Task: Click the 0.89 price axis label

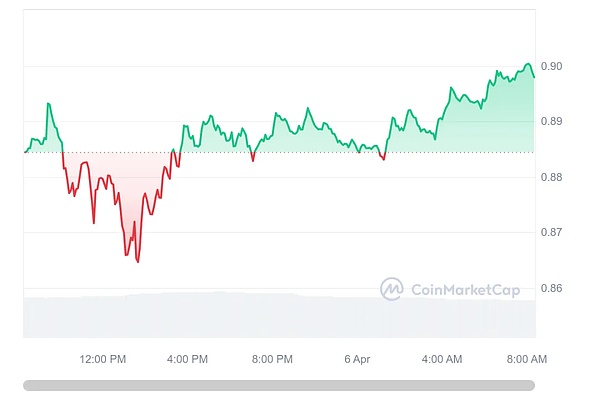Action: pos(549,122)
